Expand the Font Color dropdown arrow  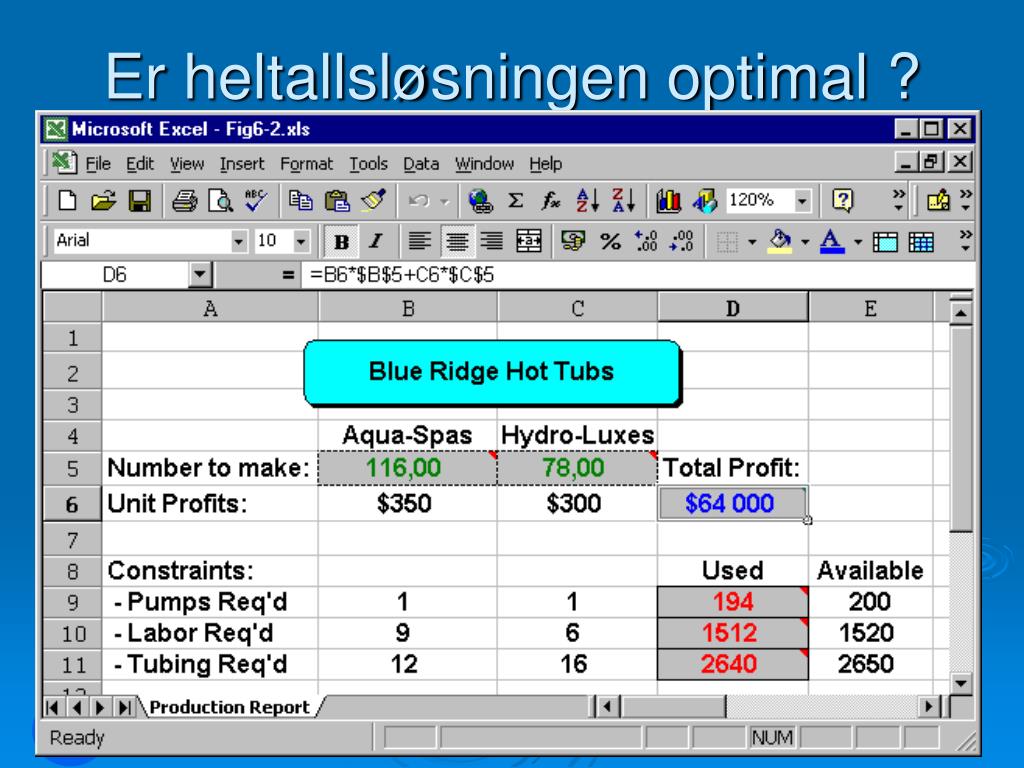pos(857,242)
